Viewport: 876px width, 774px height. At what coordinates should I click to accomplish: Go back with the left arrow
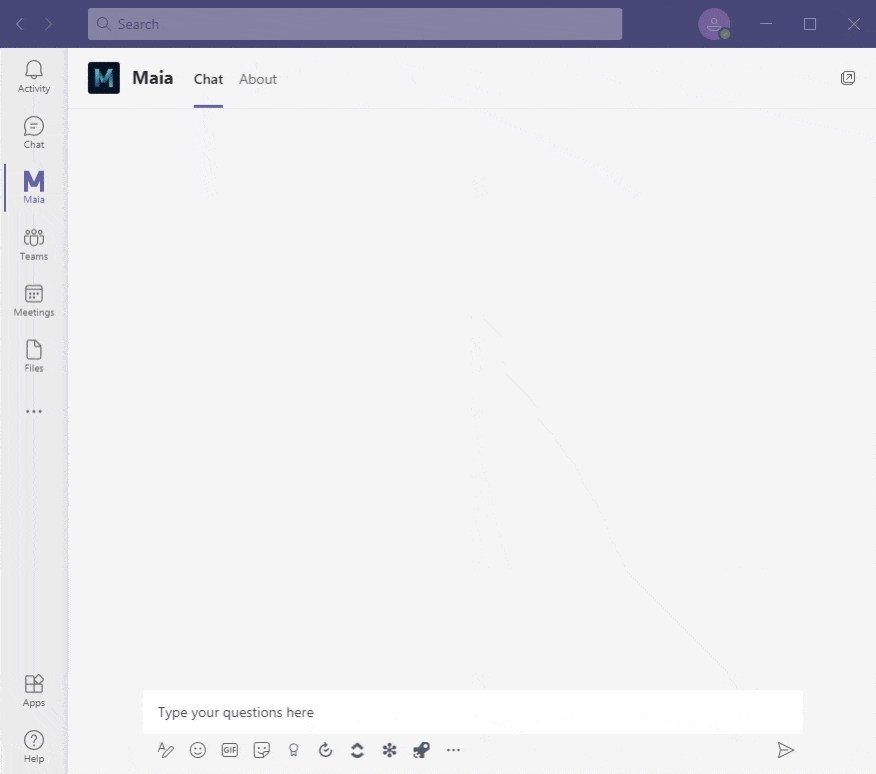coord(20,24)
